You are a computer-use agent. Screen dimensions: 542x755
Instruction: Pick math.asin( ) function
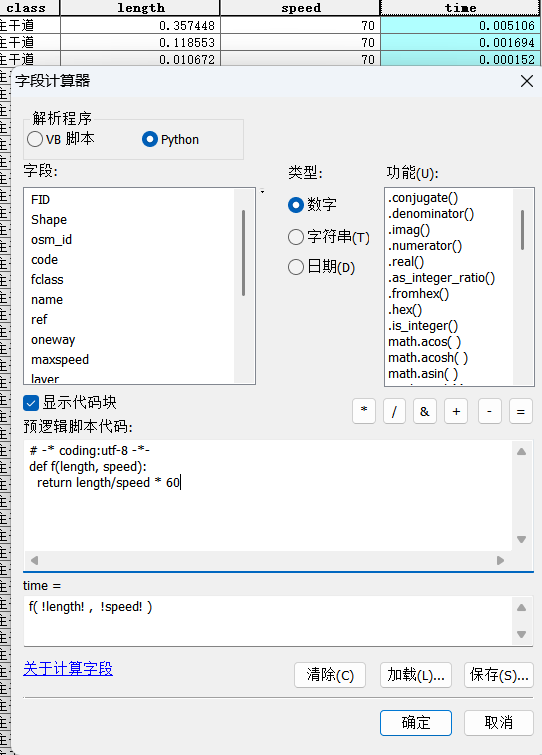[x=423, y=373]
